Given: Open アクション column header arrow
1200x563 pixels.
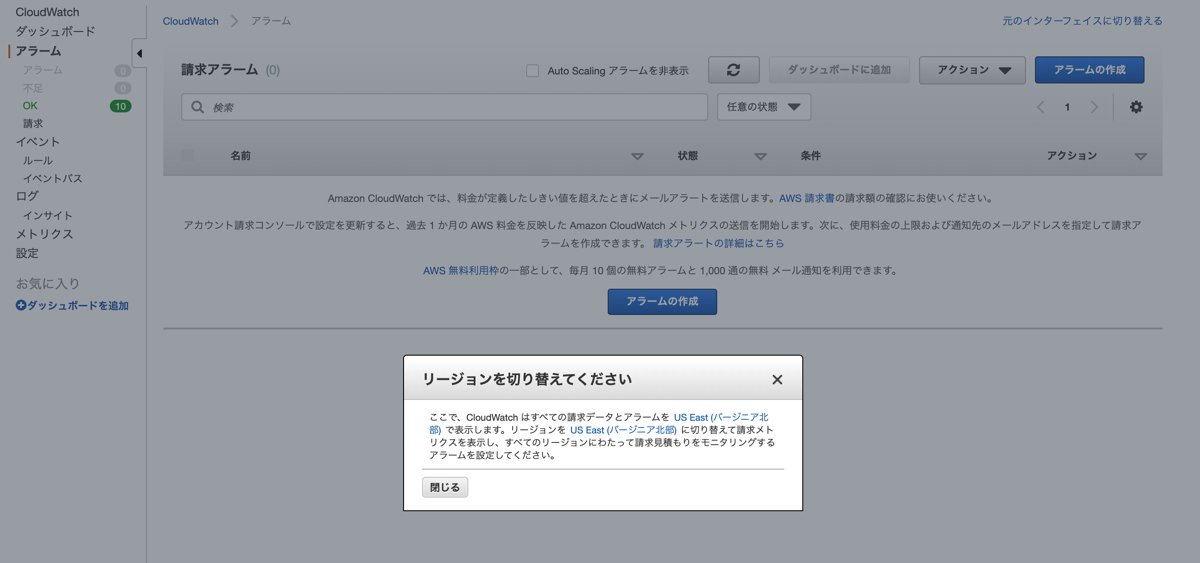Looking at the screenshot, I should click(1141, 157).
